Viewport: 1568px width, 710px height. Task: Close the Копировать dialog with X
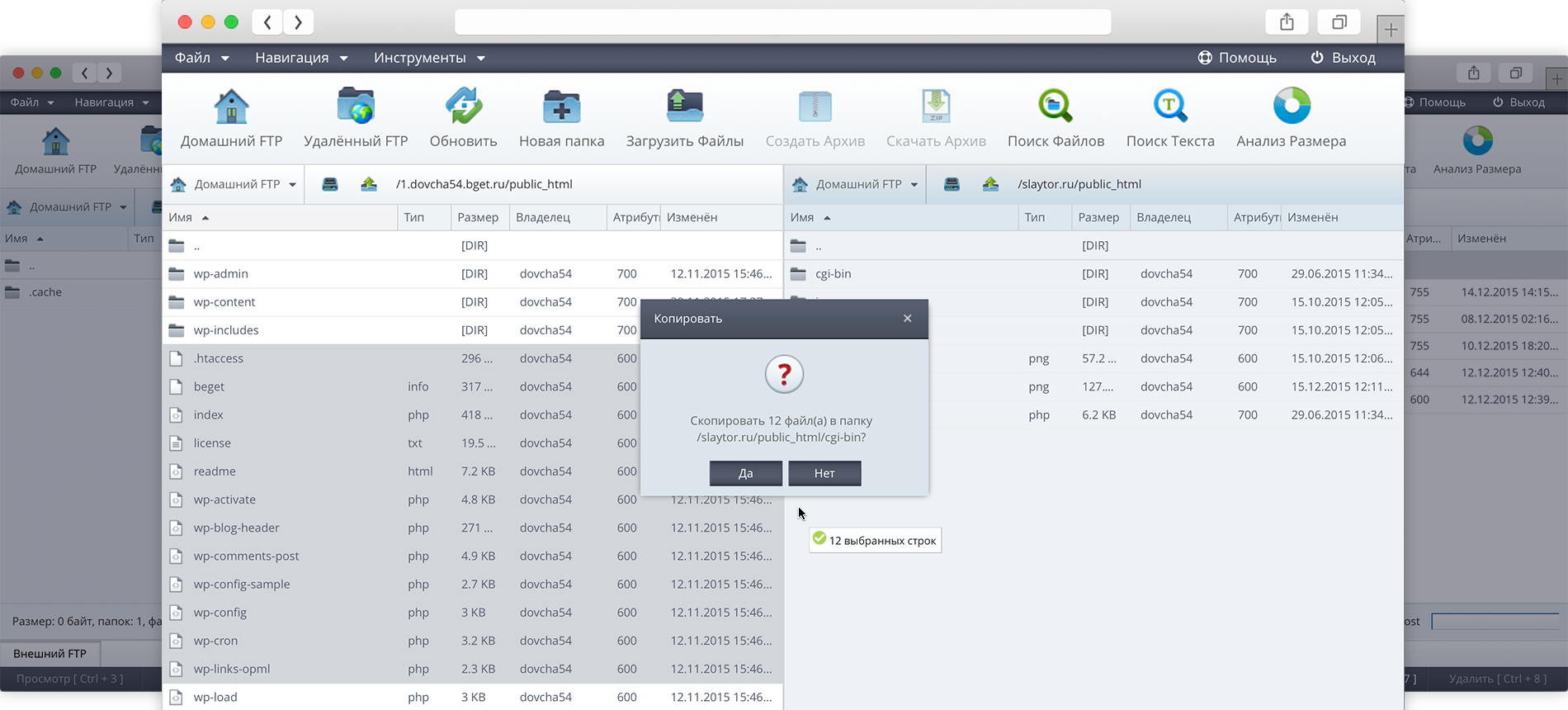coord(907,318)
